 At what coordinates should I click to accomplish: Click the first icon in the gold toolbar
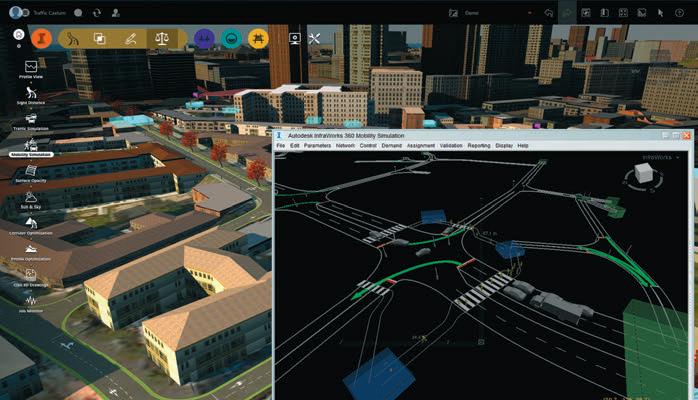tap(73, 39)
